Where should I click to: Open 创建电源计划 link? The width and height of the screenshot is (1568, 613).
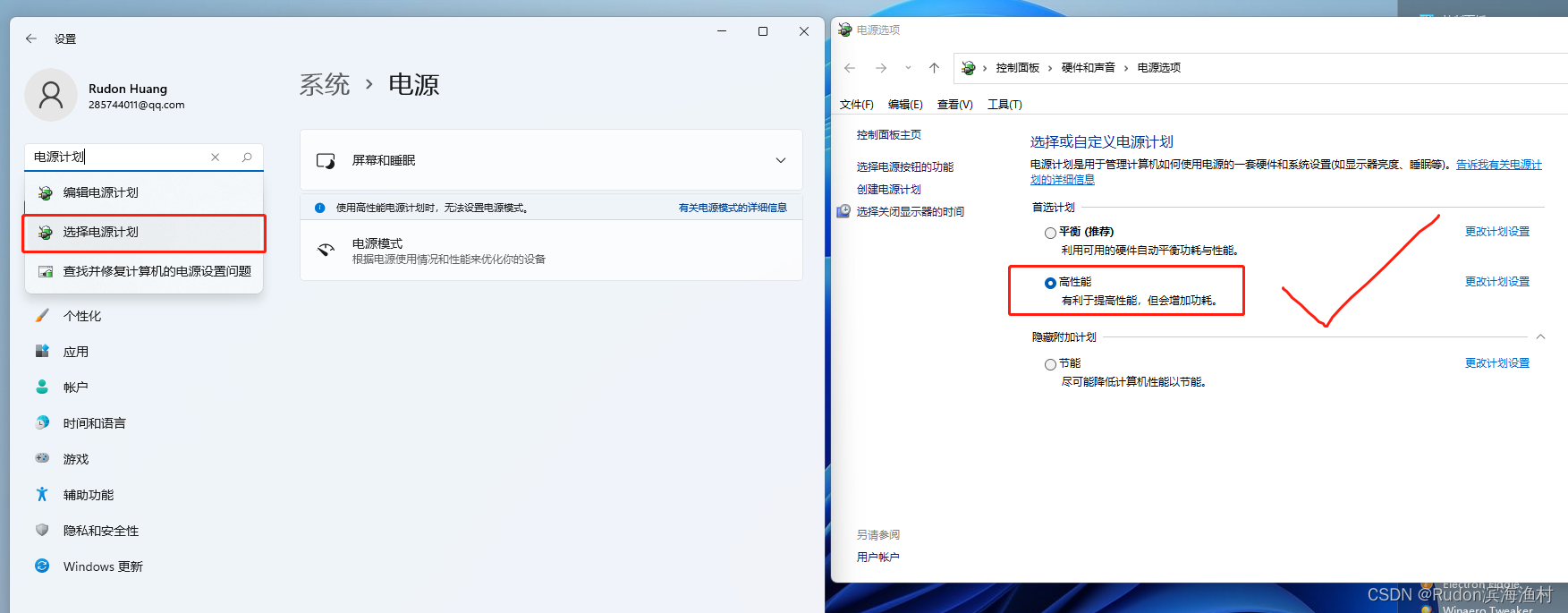click(889, 190)
